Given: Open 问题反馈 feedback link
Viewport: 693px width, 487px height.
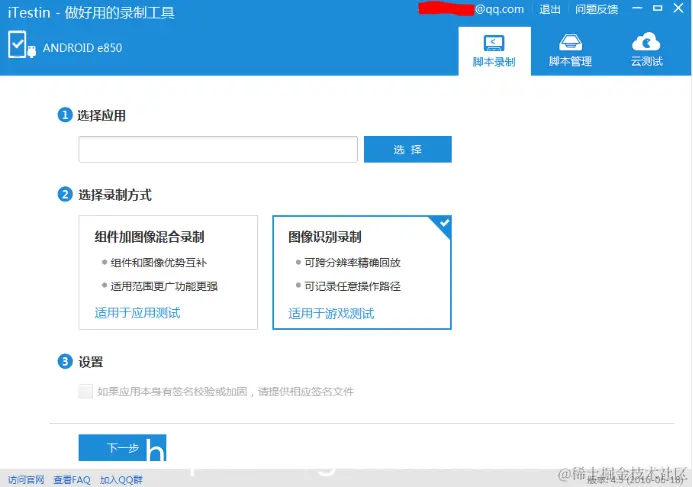Looking at the screenshot, I should click(x=596, y=9).
